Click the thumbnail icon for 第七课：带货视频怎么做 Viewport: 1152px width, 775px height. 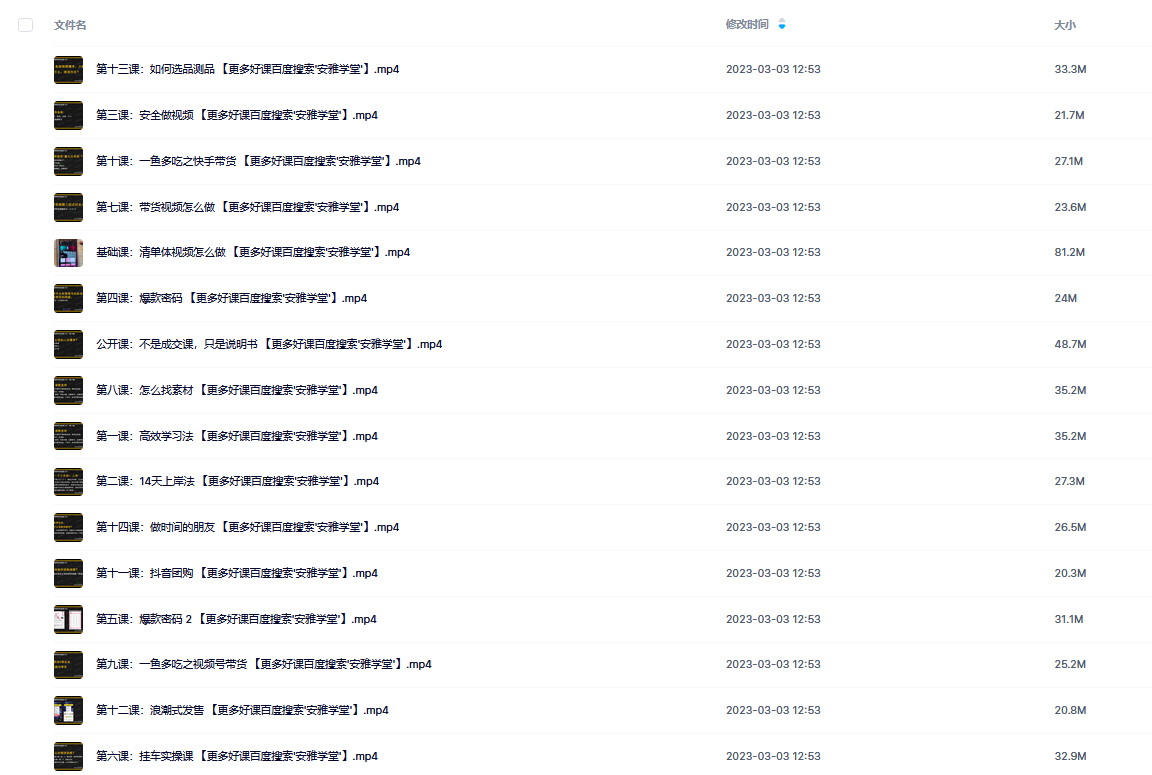[68, 207]
